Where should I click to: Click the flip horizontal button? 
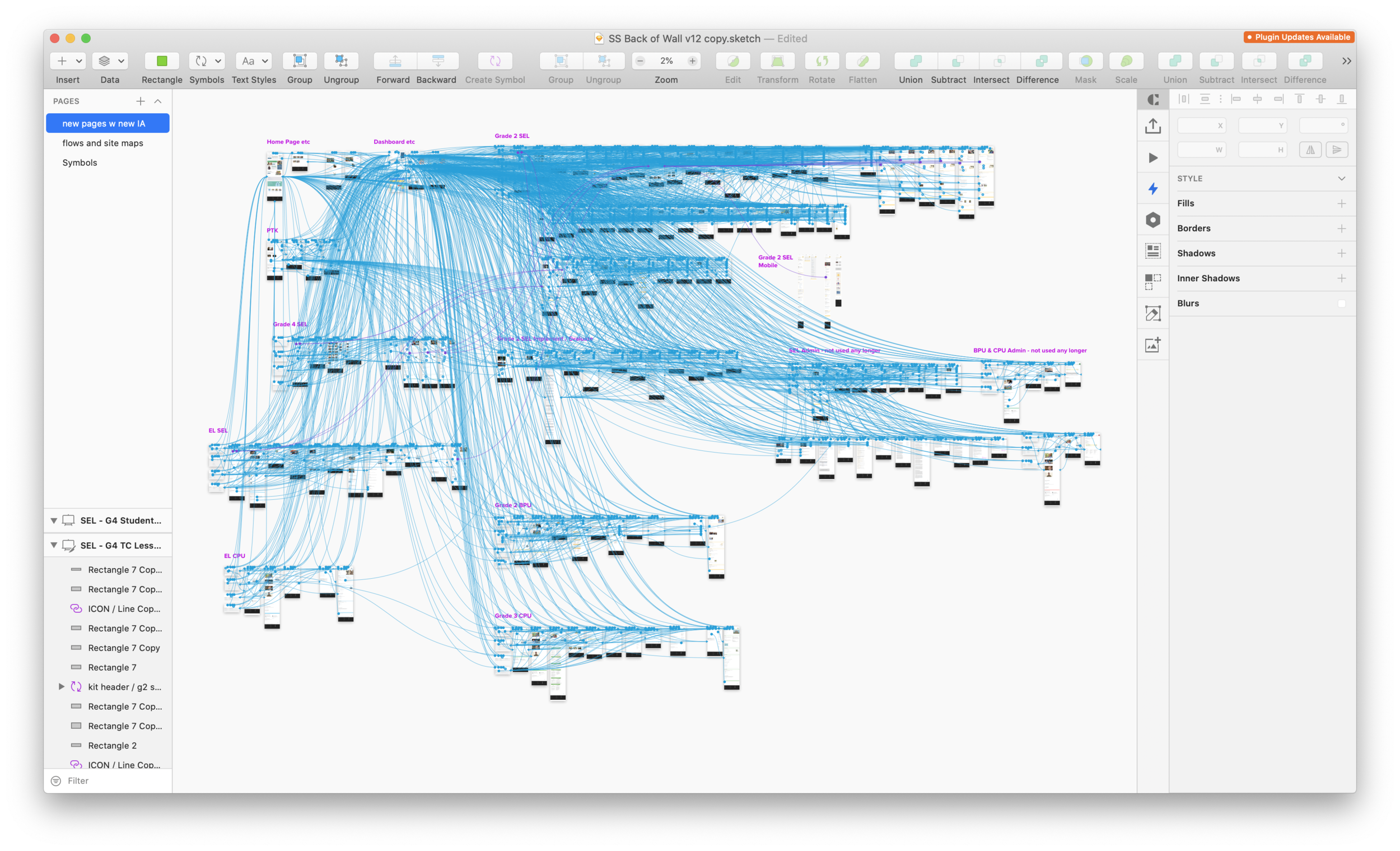(x=1310, y=150)
